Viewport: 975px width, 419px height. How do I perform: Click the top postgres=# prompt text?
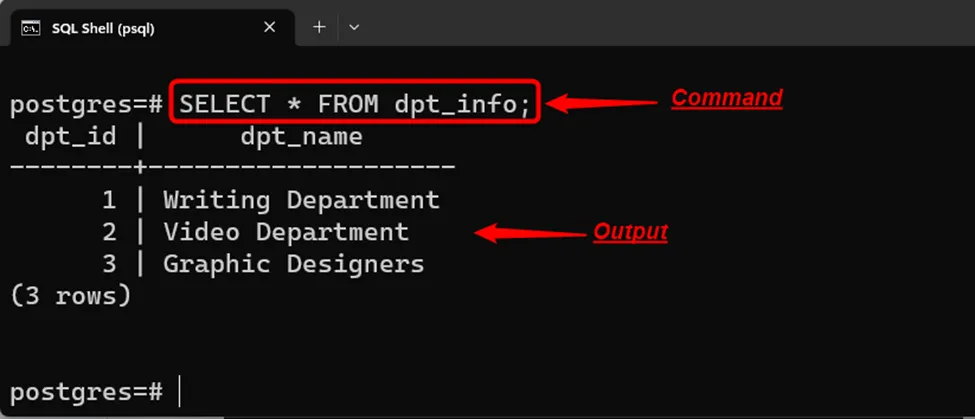click(x=86, y=104)
